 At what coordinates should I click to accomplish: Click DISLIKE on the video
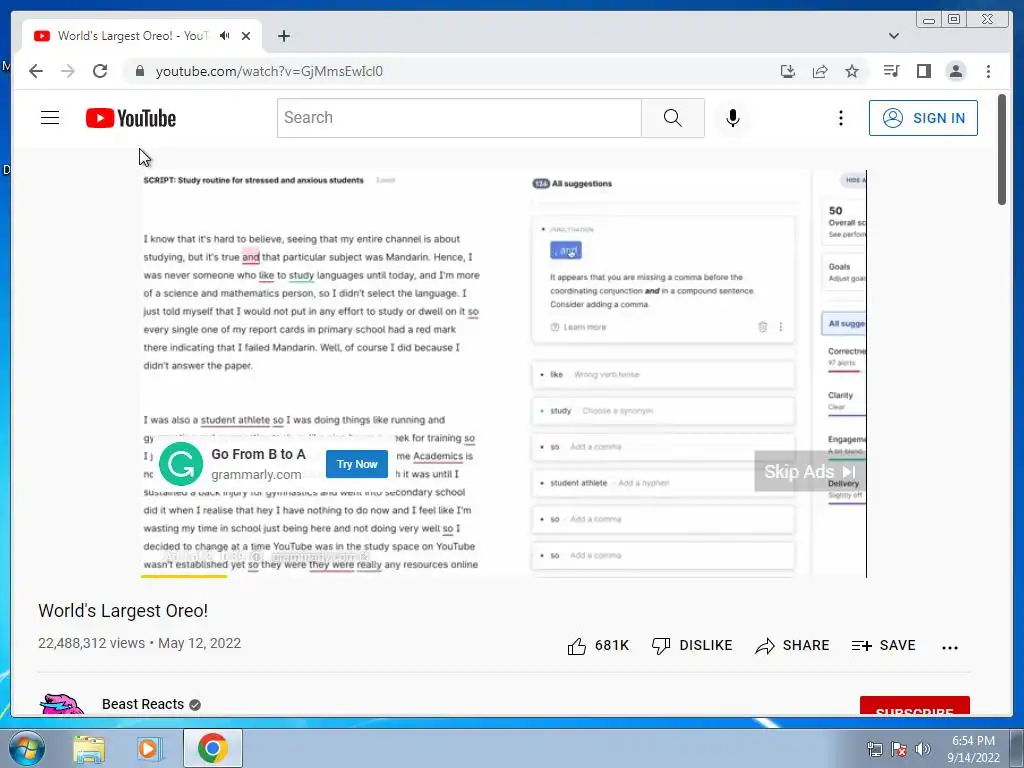(x=692, y=646)
